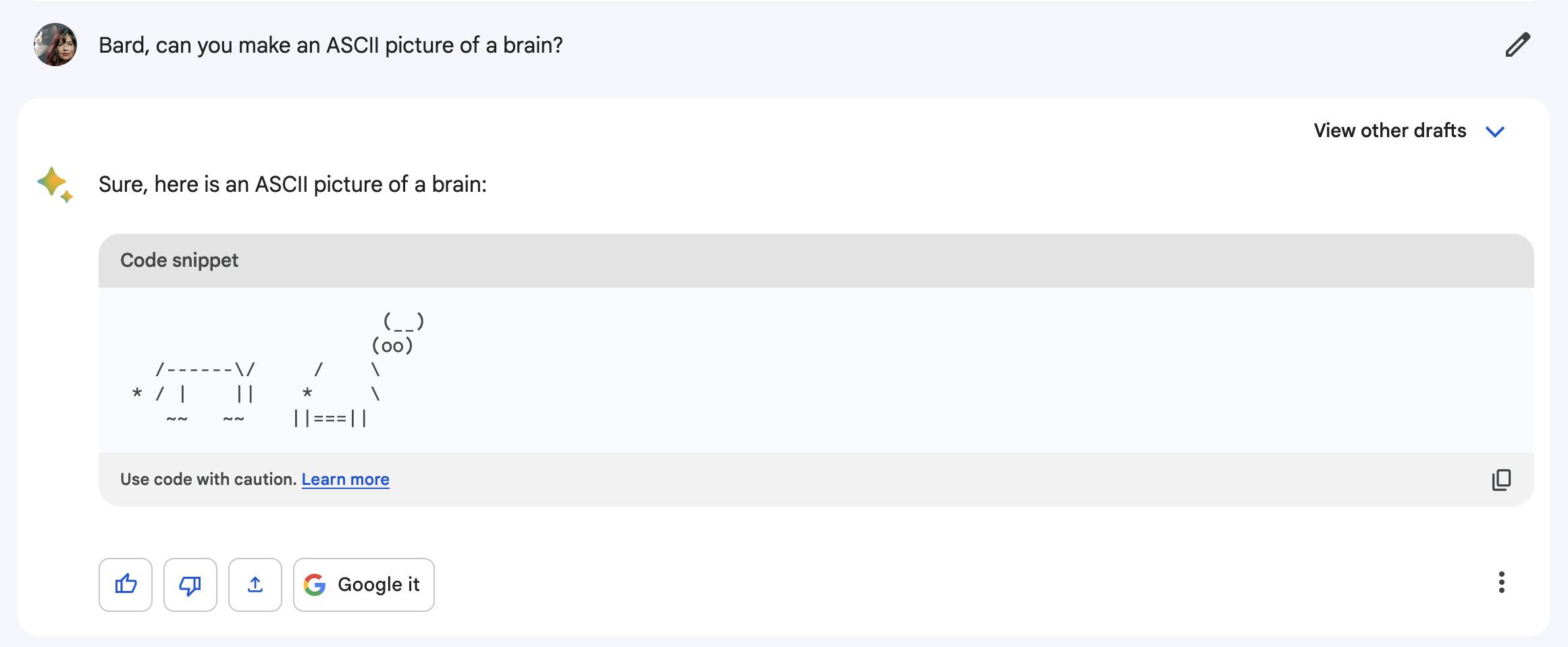Expand drafts using the blue chevron arrow
Image resolution: width=1568 pixels, height=647 pixels.
pyautogui.click(x=1495, y=131)
